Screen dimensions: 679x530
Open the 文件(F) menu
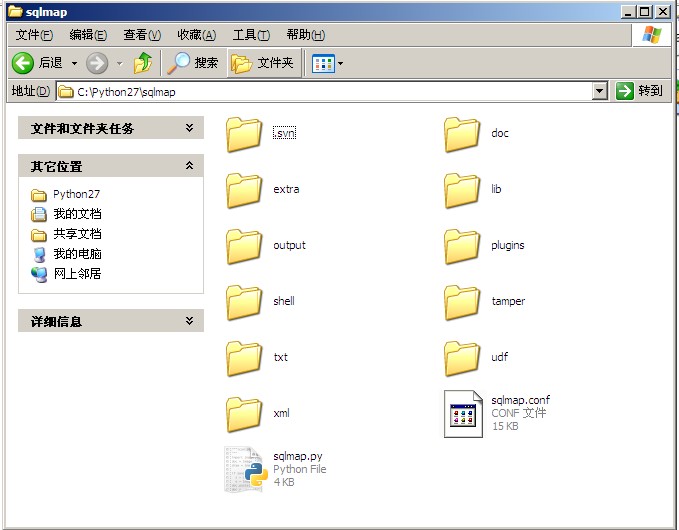pos(34,35)
